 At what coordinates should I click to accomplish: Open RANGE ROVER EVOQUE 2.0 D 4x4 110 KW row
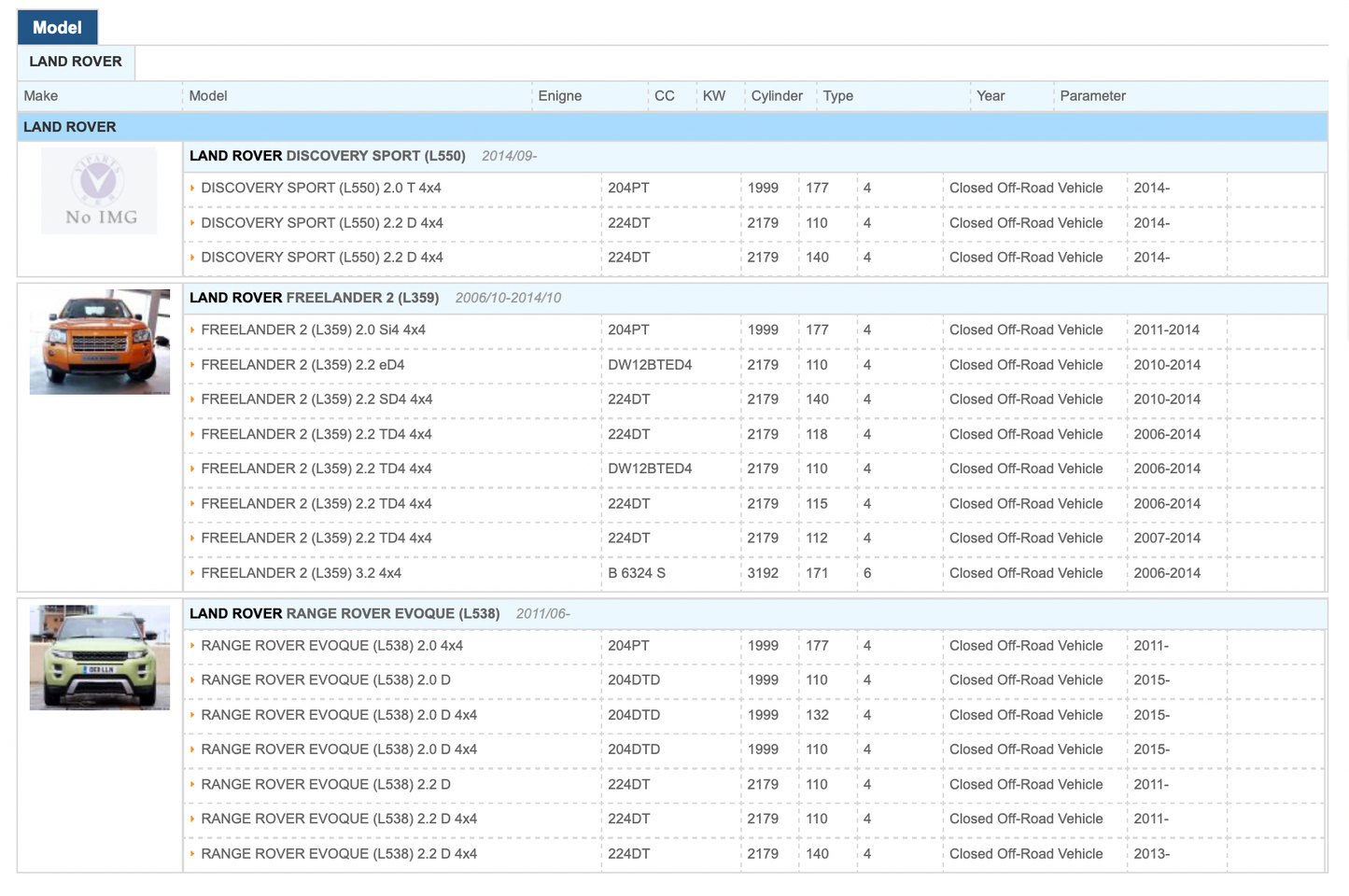pos(339,749)
